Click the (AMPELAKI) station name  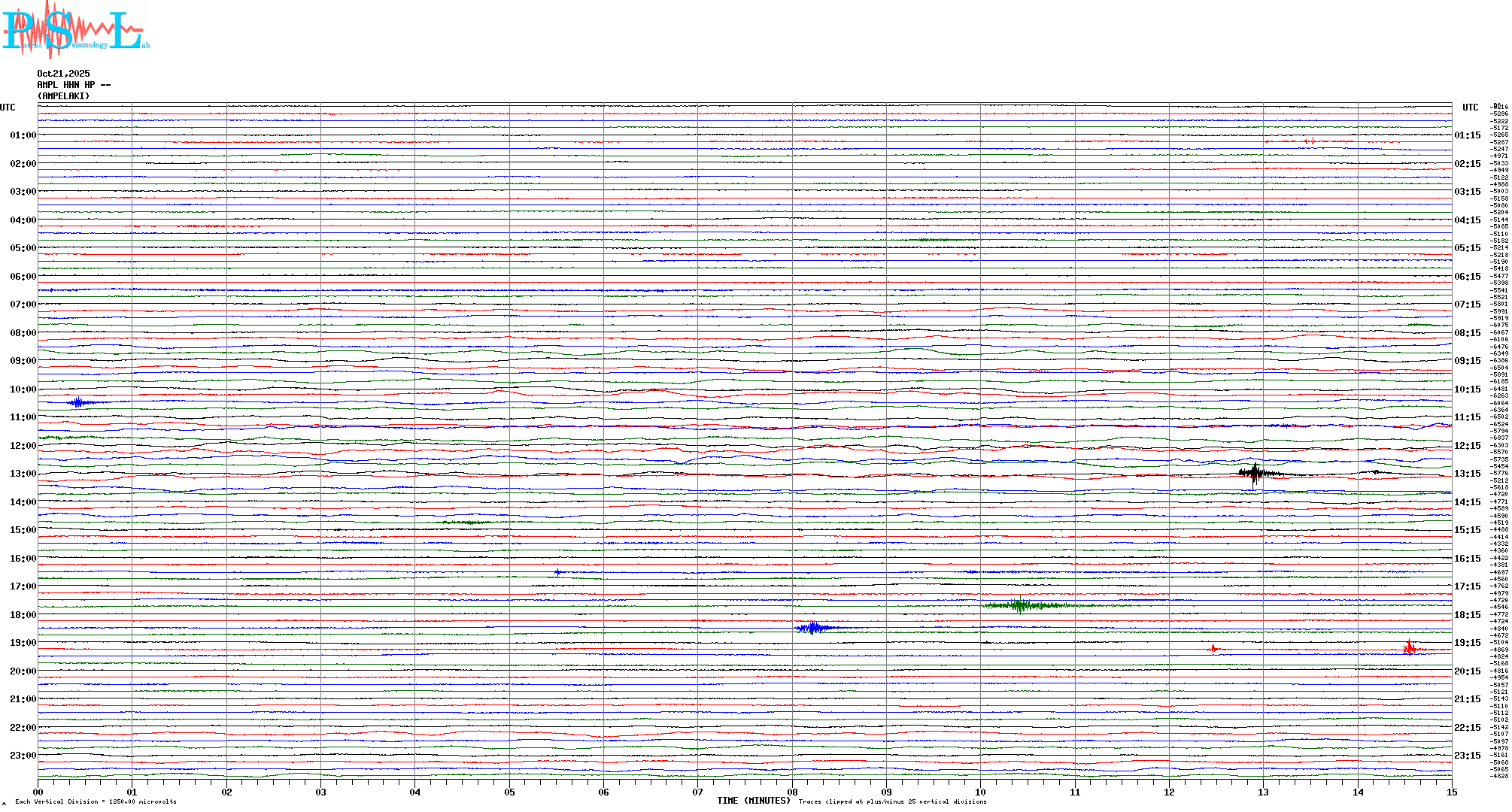pyautogui.click(x=63, y=96)
